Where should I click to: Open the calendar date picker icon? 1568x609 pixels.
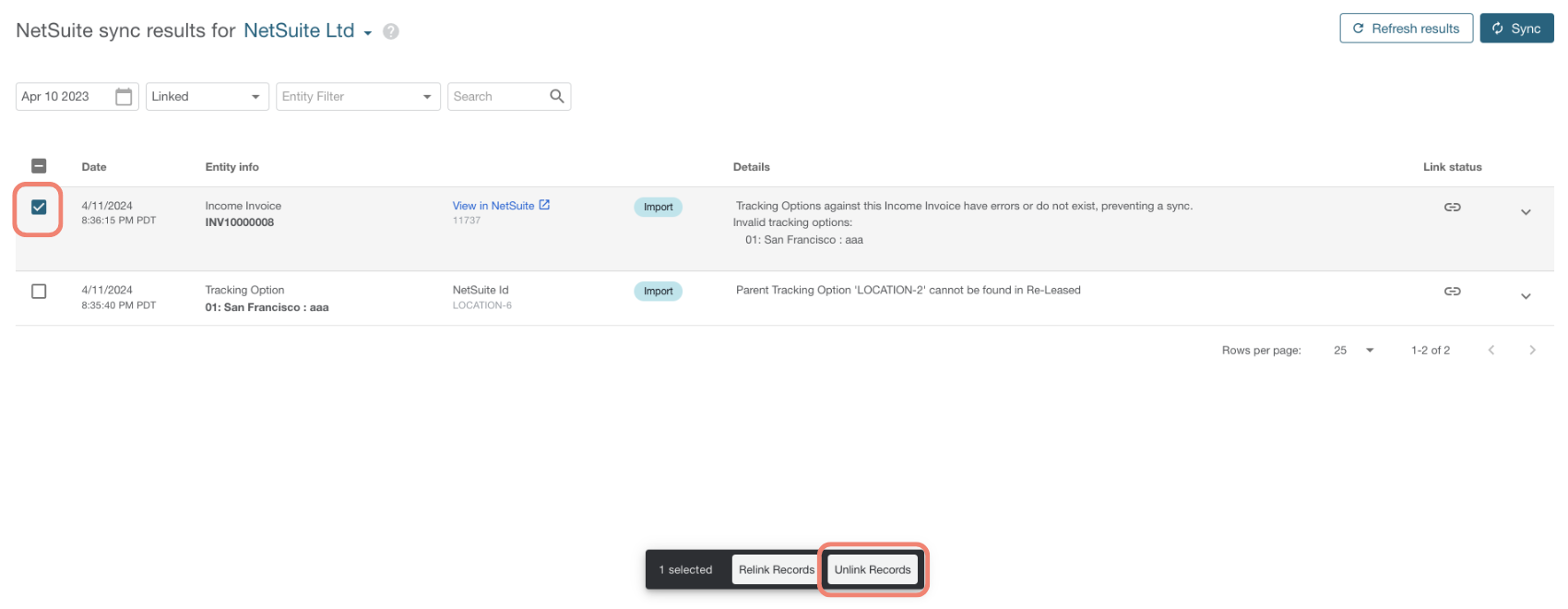[x=124, y=97]
